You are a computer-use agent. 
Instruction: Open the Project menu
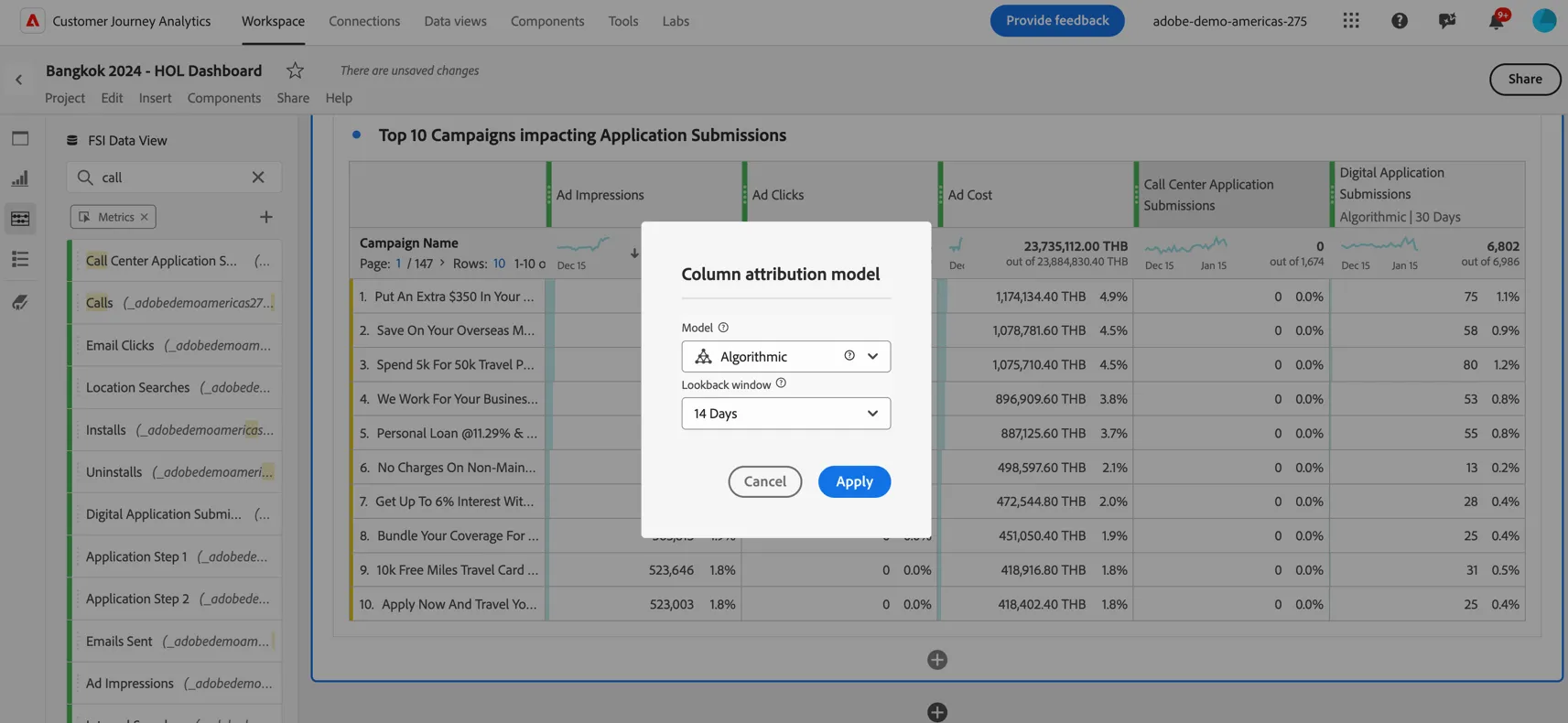tap(65, 98)
